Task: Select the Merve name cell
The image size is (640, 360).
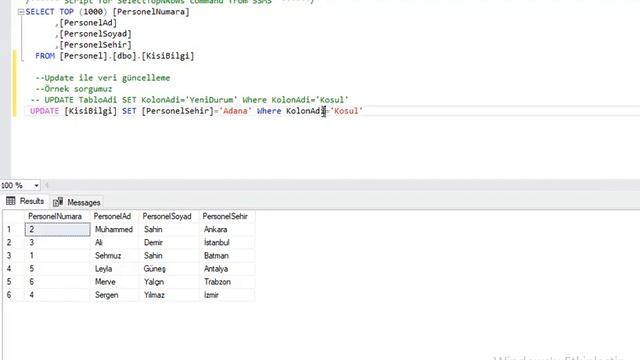Action: coord(114,282)
